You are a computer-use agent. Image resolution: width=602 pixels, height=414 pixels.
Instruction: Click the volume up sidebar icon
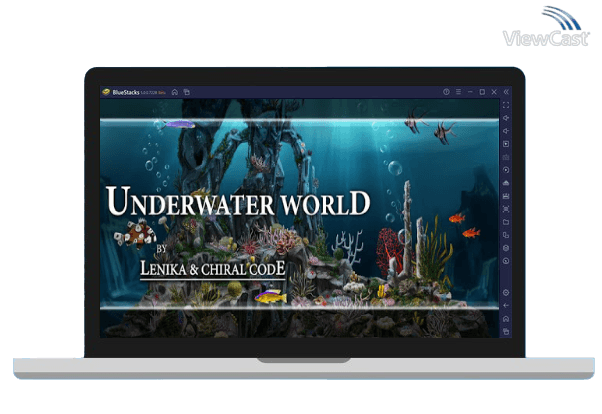coord(506,118)
